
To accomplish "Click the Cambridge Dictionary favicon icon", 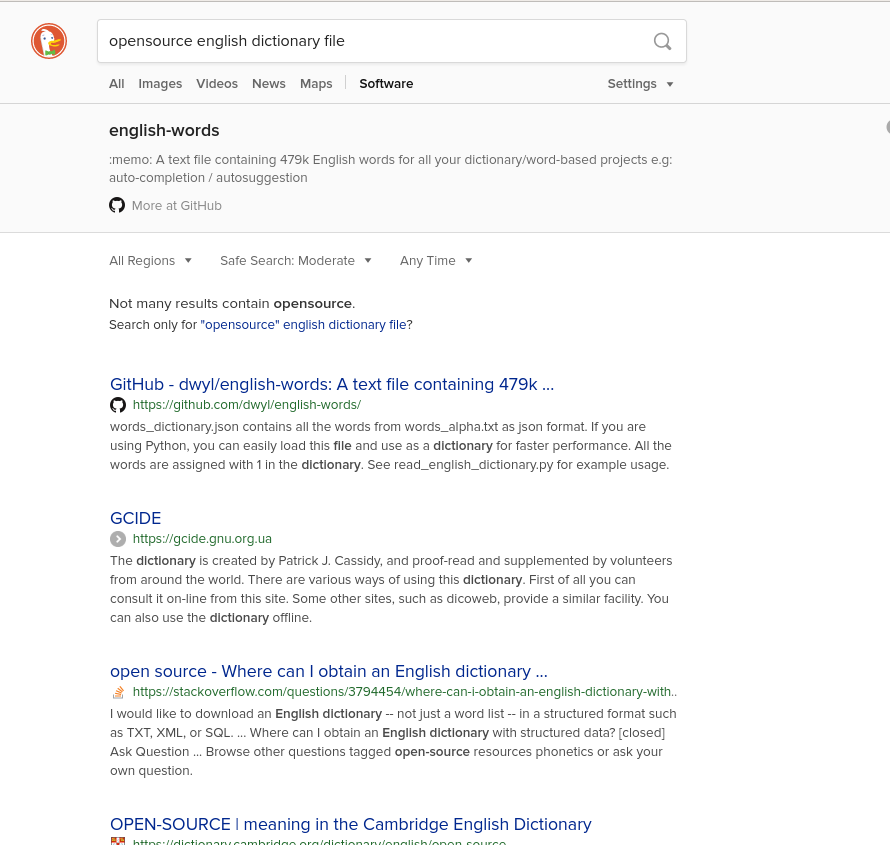I will pyautogui.click(x=118, y=841).
